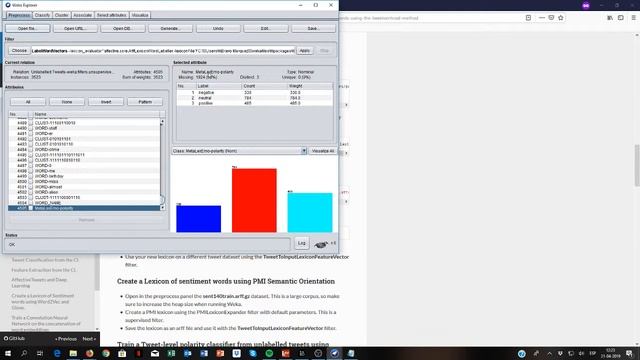640x360 pixels.
Task: Click the Name column header in attributes table
Action: pos(96,114)
